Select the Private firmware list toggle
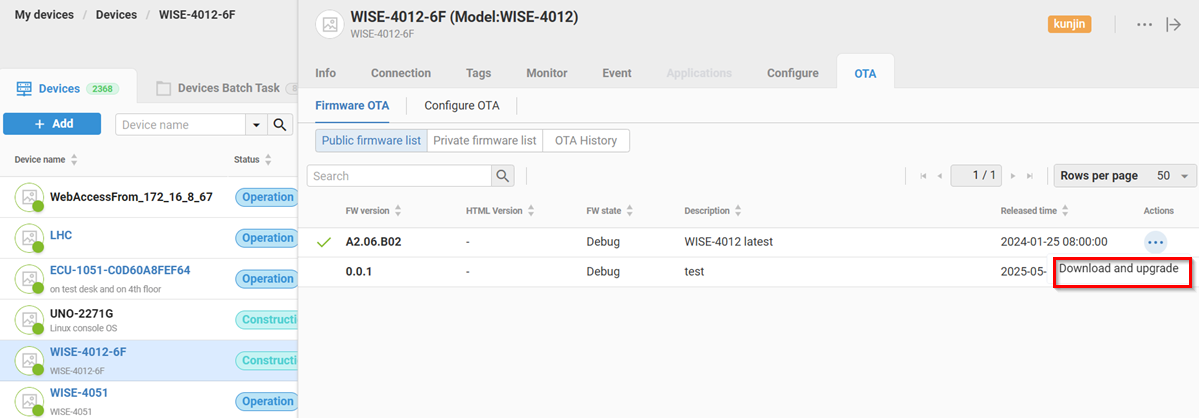Viewport: 1199px width, 418px height. (x=484, y=141)
